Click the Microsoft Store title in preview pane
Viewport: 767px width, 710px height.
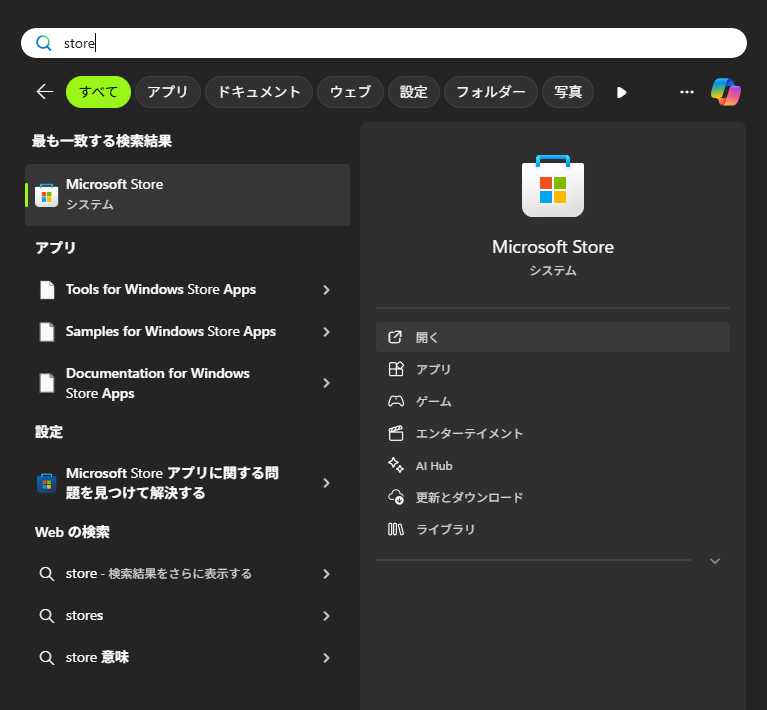point(553,247)
